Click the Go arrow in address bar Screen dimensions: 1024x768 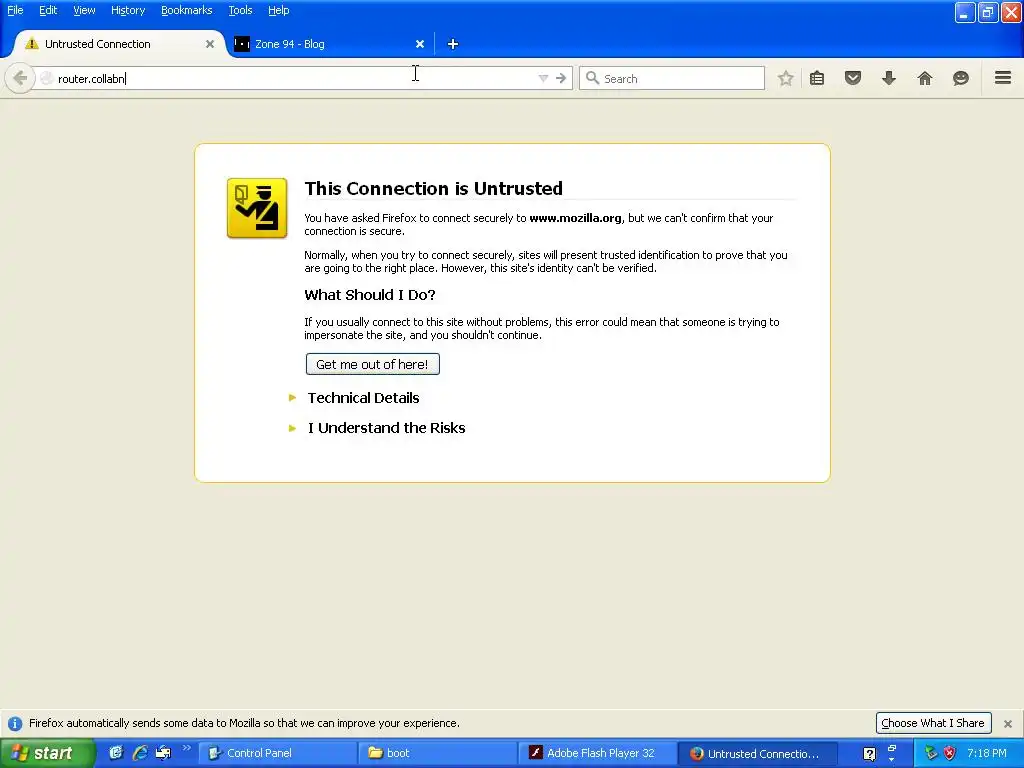click(x=561, y=78)
